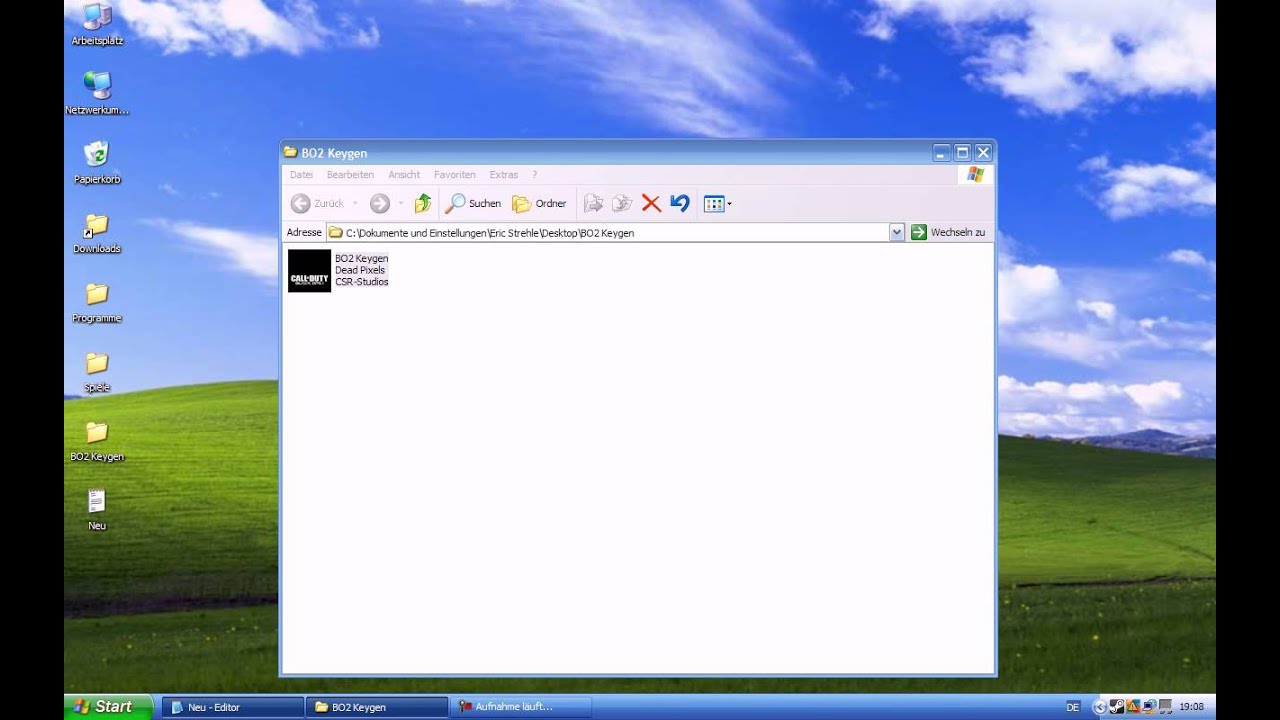Open the Suchen search pane
This screenshot has height=720, width=1280.
[x=472, y=203]
